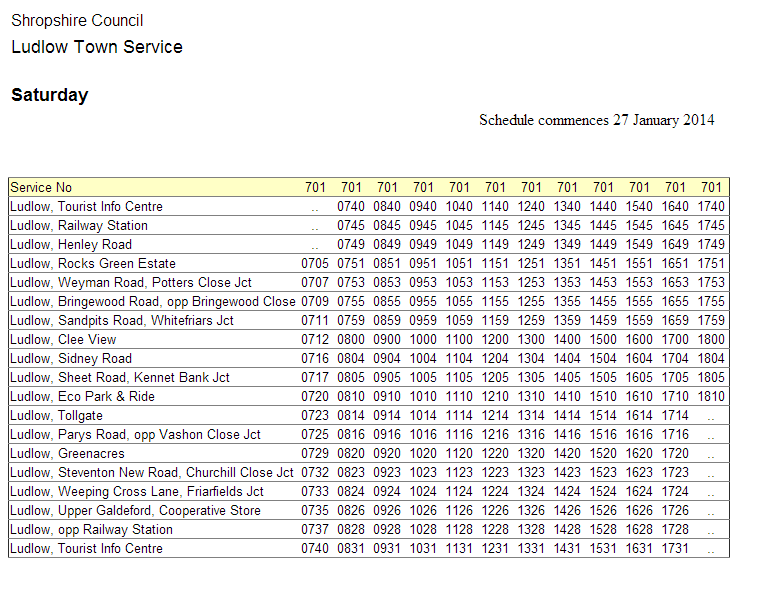Click the 1805 Sheet Road time
The width and height of the screenshot is (776, 602).
[x=711, y=378]
